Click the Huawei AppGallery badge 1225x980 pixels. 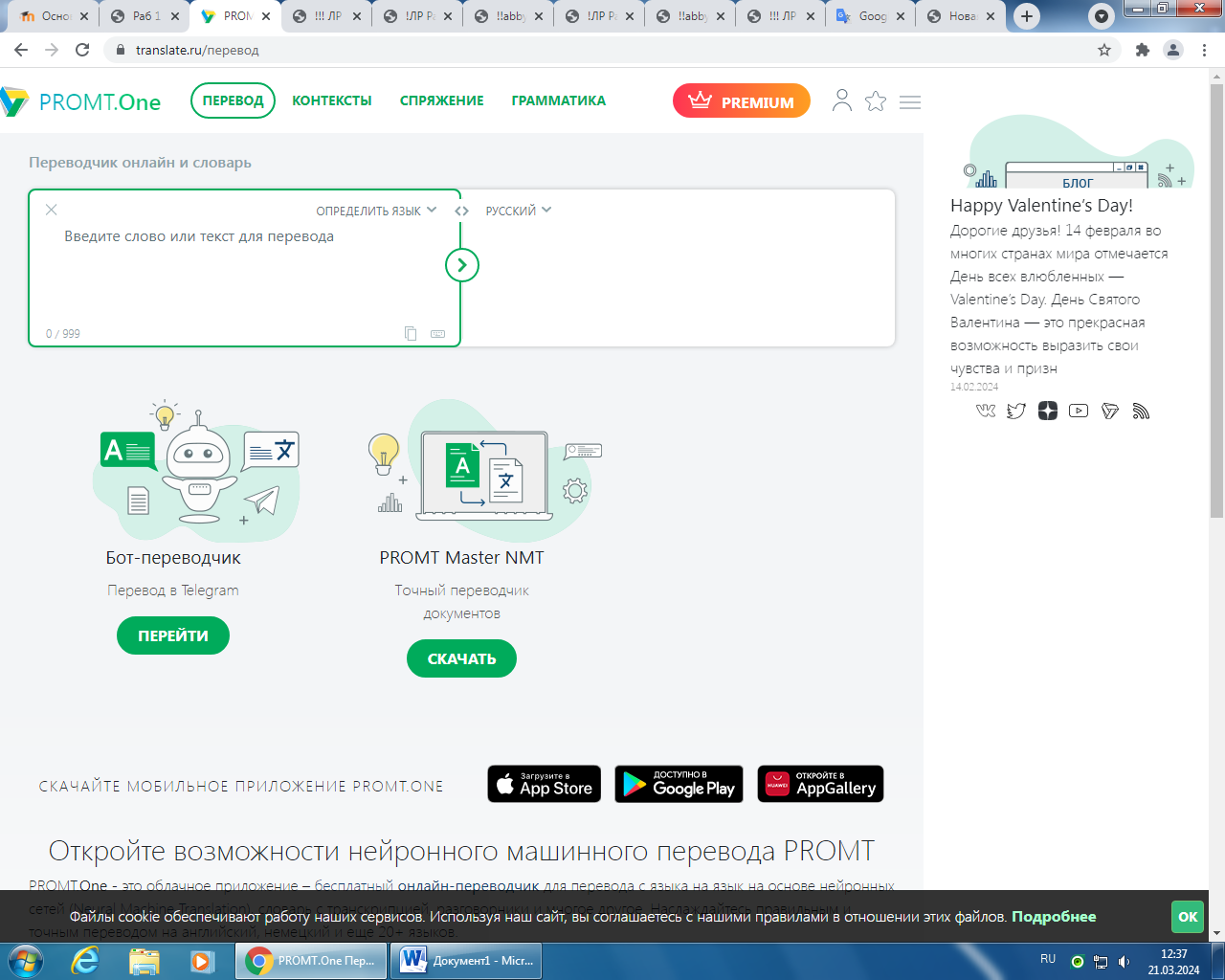(x=820, y=784)
